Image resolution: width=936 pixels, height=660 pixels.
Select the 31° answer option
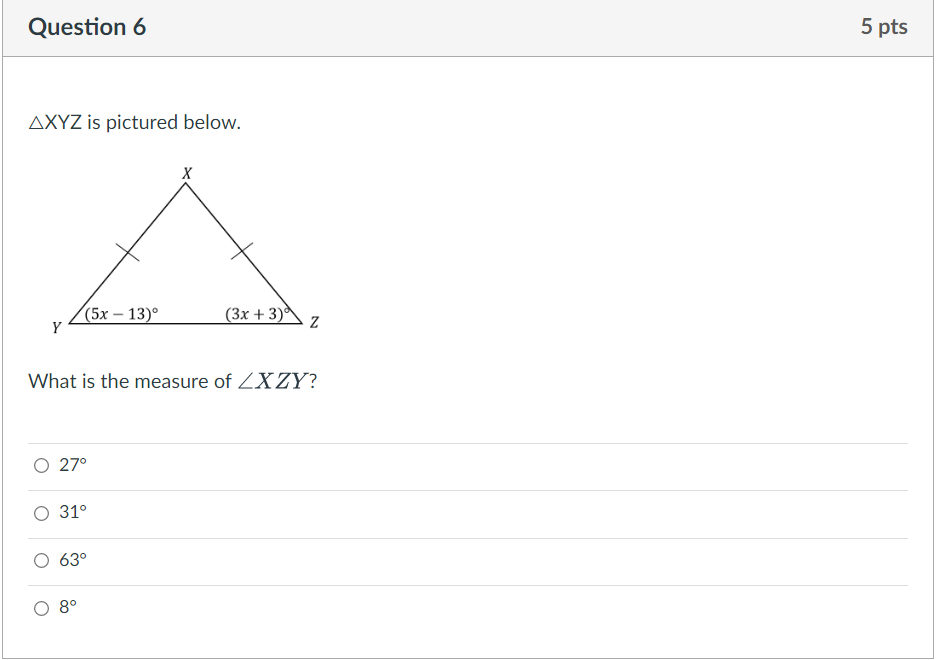point(41,512)
